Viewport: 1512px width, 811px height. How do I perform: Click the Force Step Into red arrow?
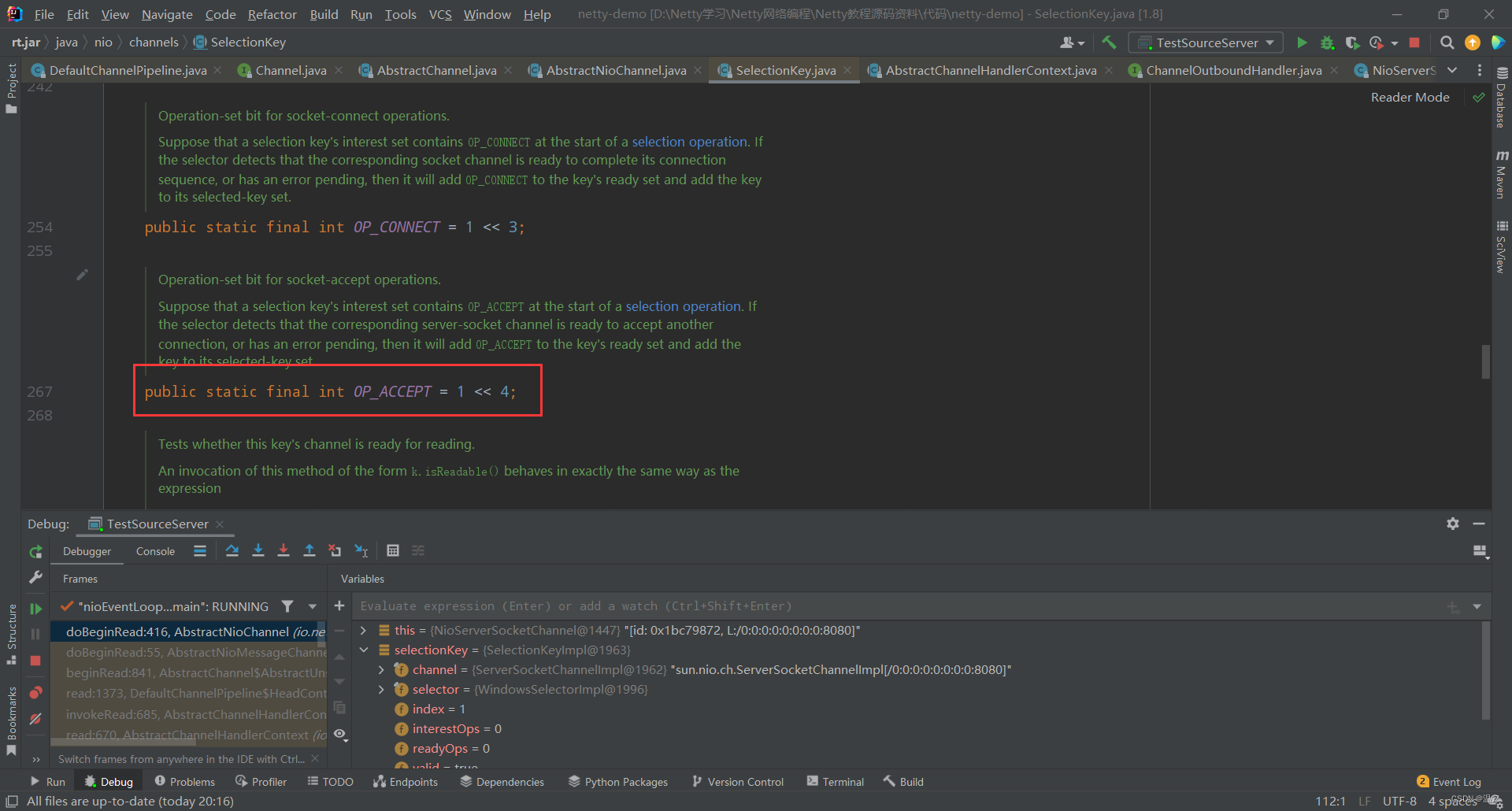283,551
